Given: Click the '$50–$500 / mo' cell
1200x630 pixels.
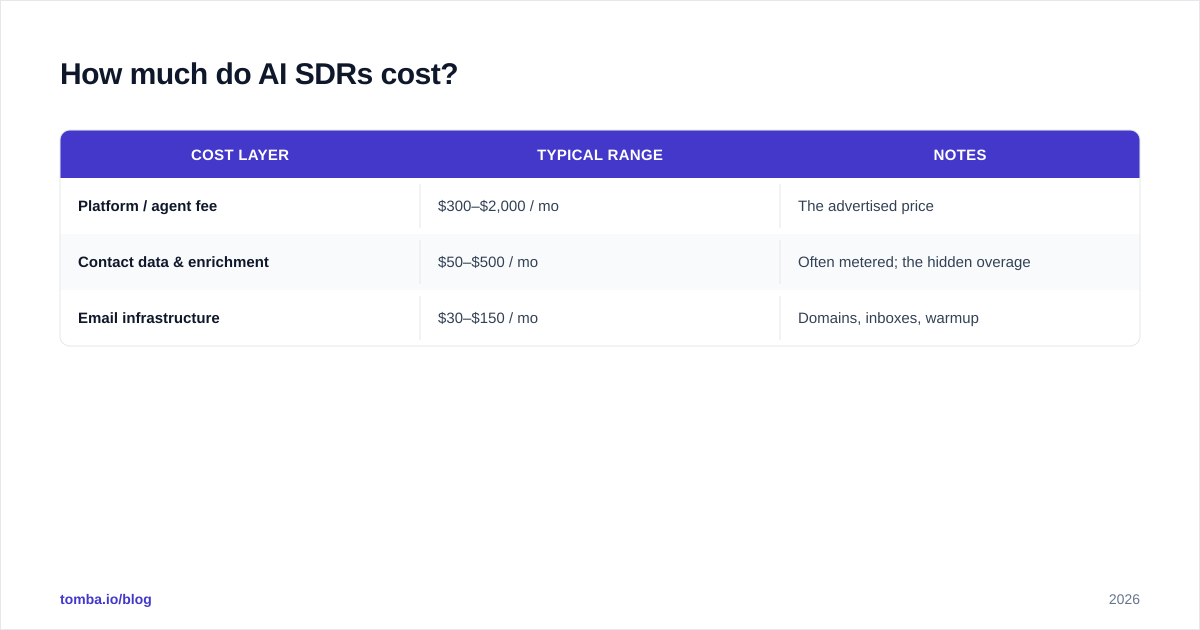Looking at the screenshot, I should pos(600,262).
